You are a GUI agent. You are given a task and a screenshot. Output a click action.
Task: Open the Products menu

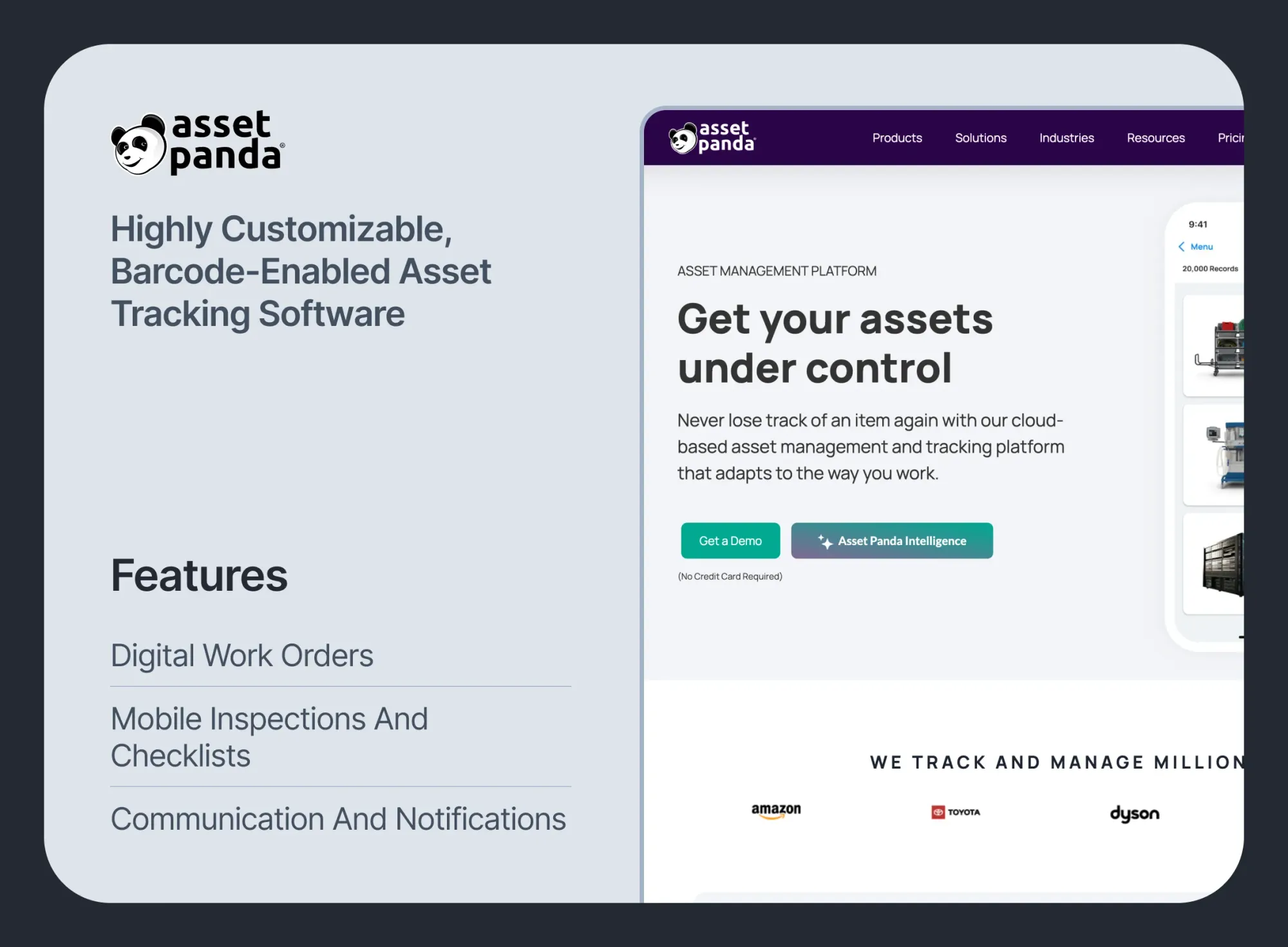point(896,138)
